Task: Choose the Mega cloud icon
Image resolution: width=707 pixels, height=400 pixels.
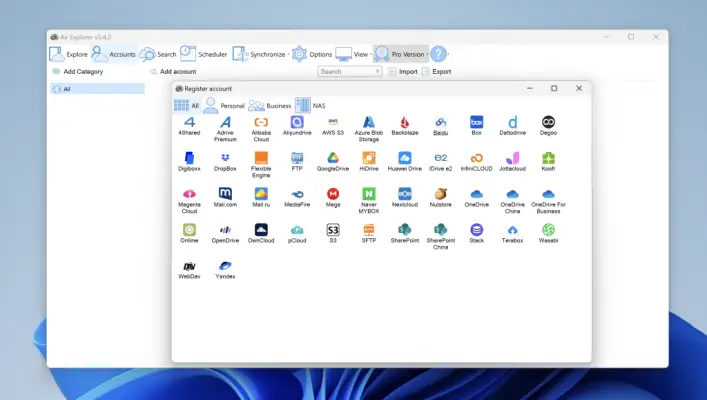Action: point(333,198)
